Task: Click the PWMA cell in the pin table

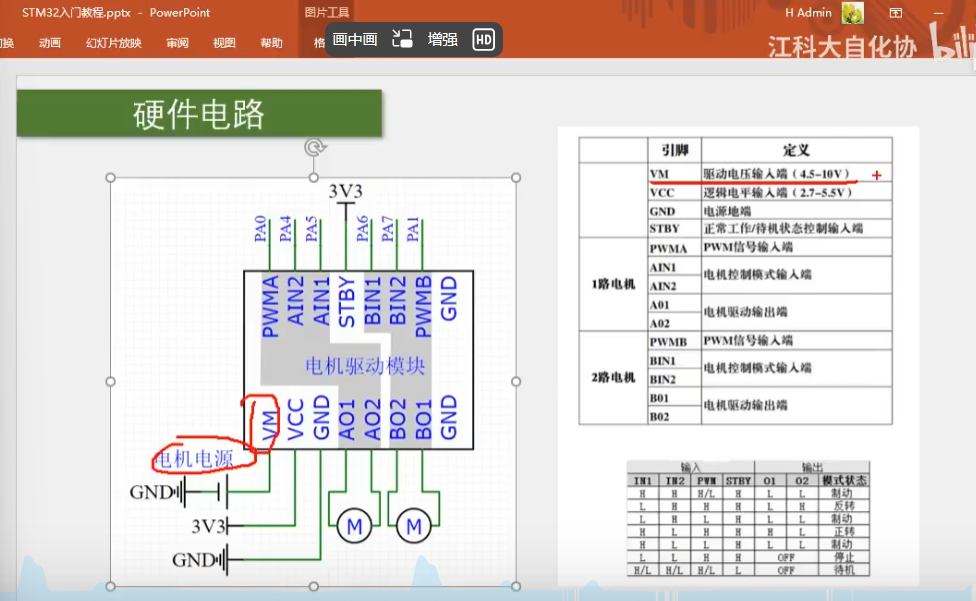Action: coord(675,248)
